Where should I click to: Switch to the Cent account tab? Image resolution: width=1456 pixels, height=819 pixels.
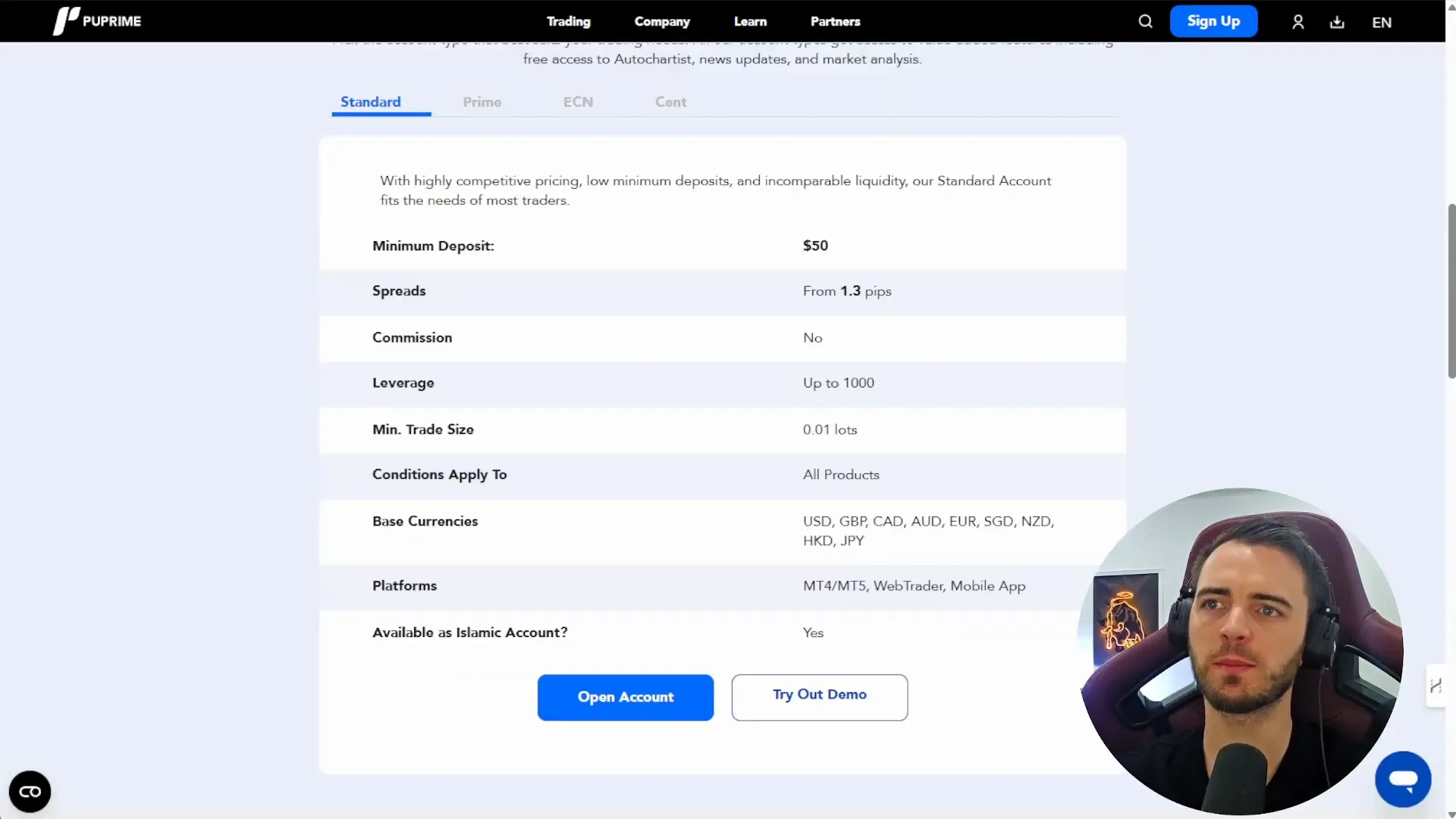coord(671,102)
